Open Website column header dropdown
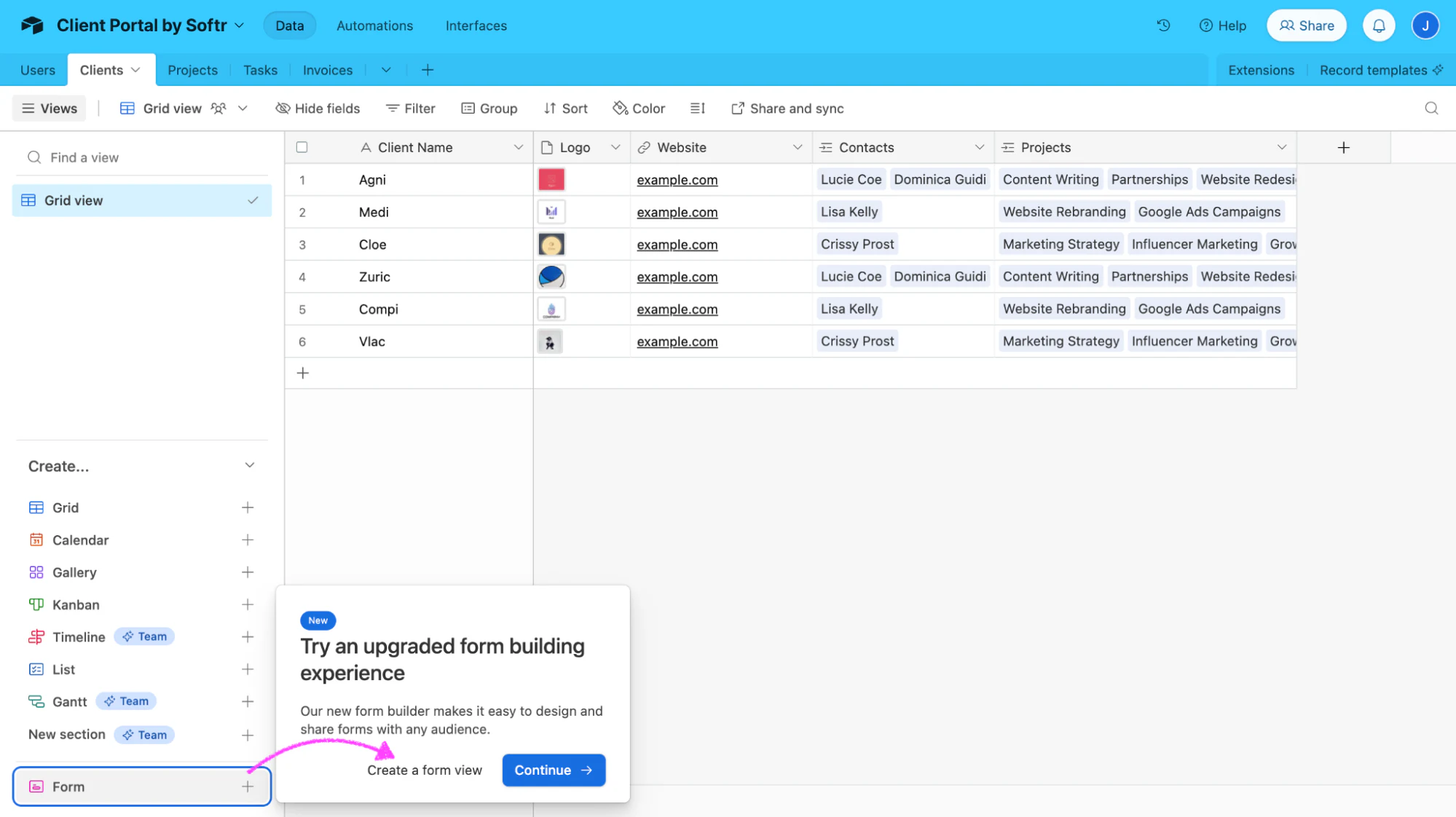This screenshot has height=817, width=1456. (x=798, y=147)
